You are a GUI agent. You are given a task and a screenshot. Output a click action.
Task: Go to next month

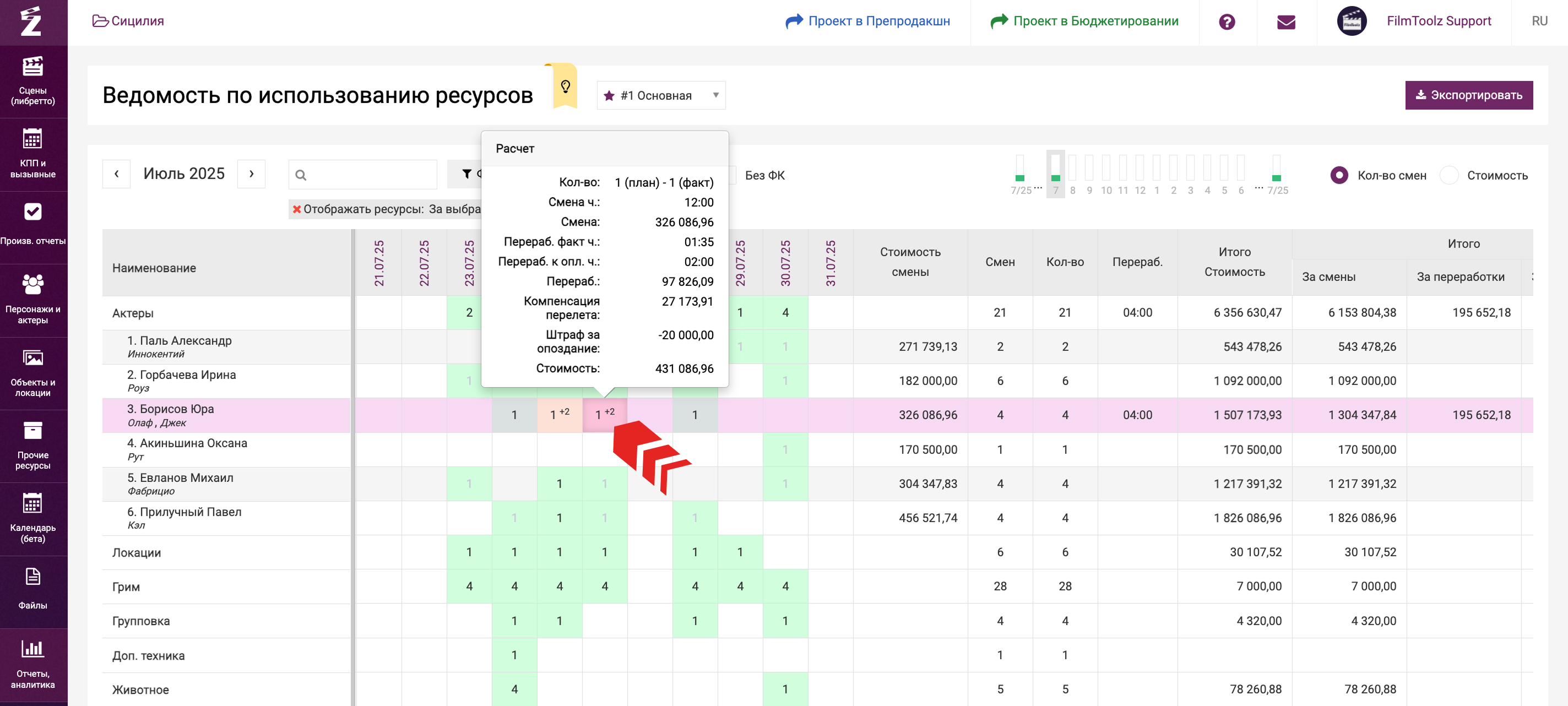click(251, 174)
